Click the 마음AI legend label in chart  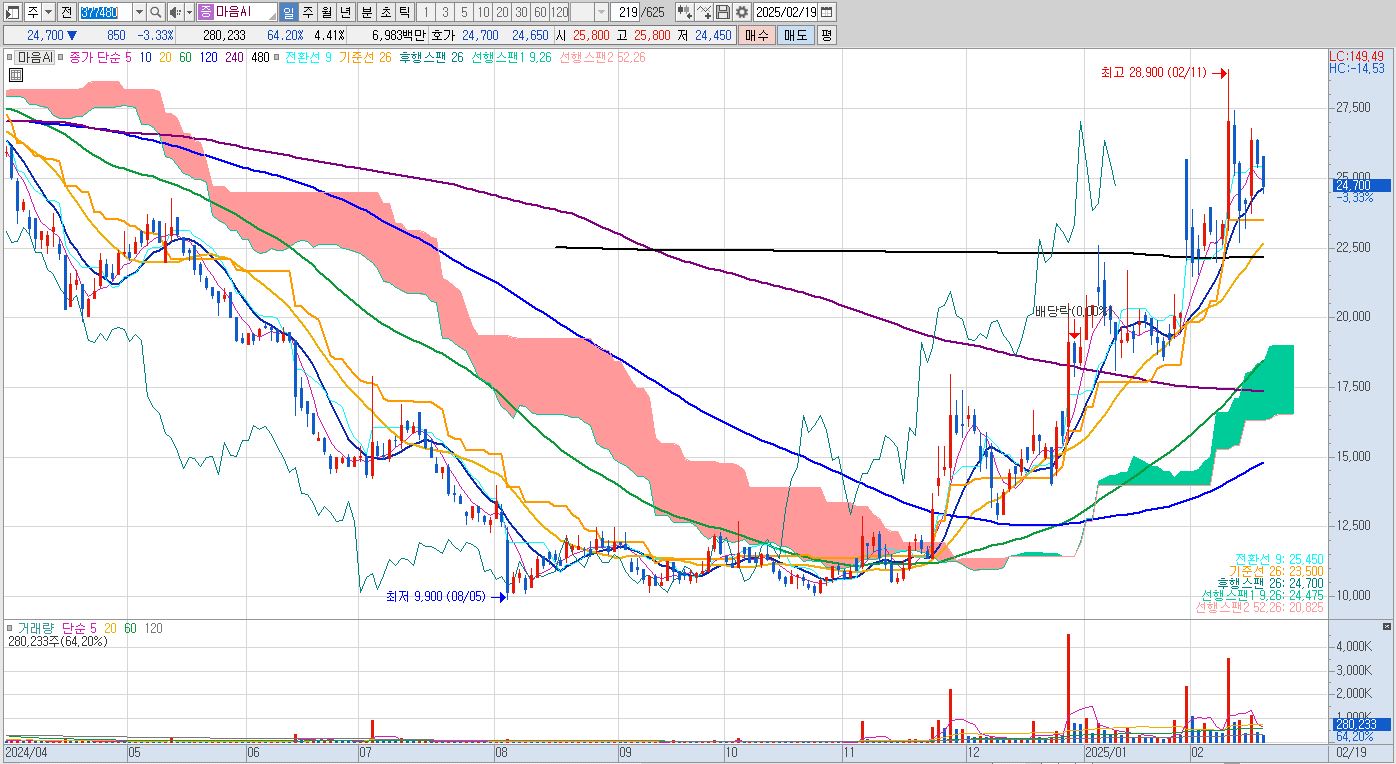pos(34,58)
